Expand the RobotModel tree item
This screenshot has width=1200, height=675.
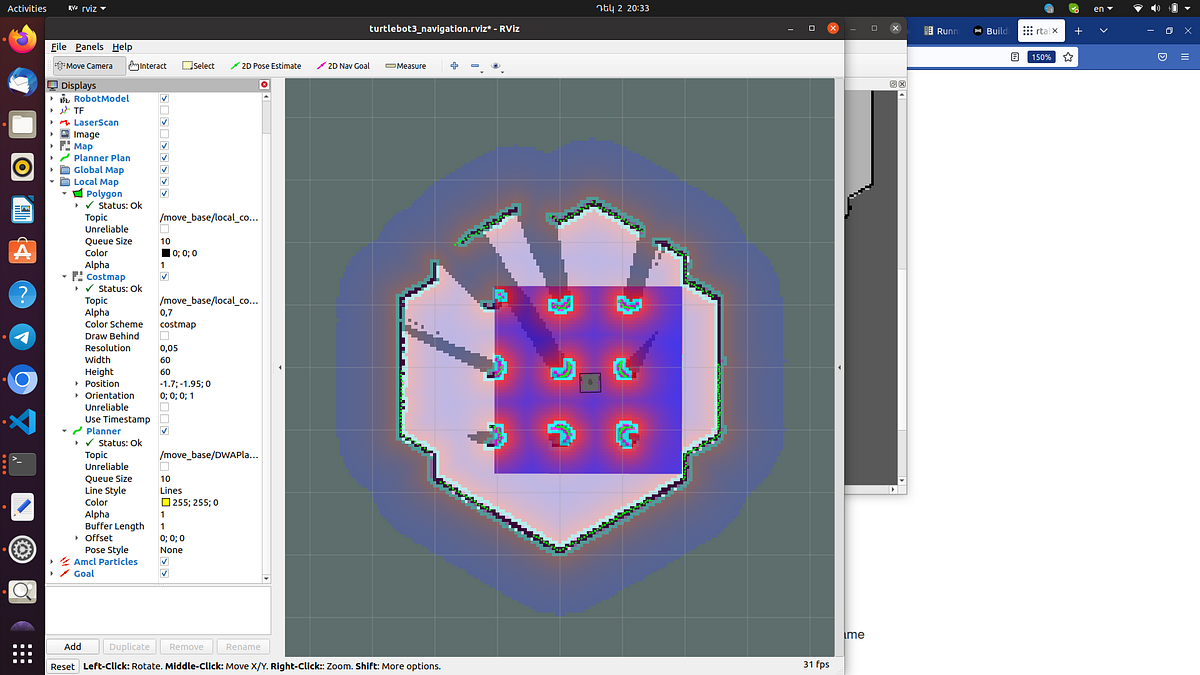[x=51, y=98]
